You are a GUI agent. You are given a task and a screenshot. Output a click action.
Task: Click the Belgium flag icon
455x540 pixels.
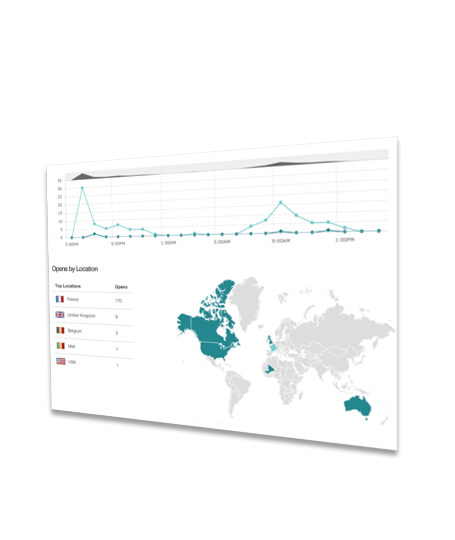pyautogui.click(x=60, y=330)
